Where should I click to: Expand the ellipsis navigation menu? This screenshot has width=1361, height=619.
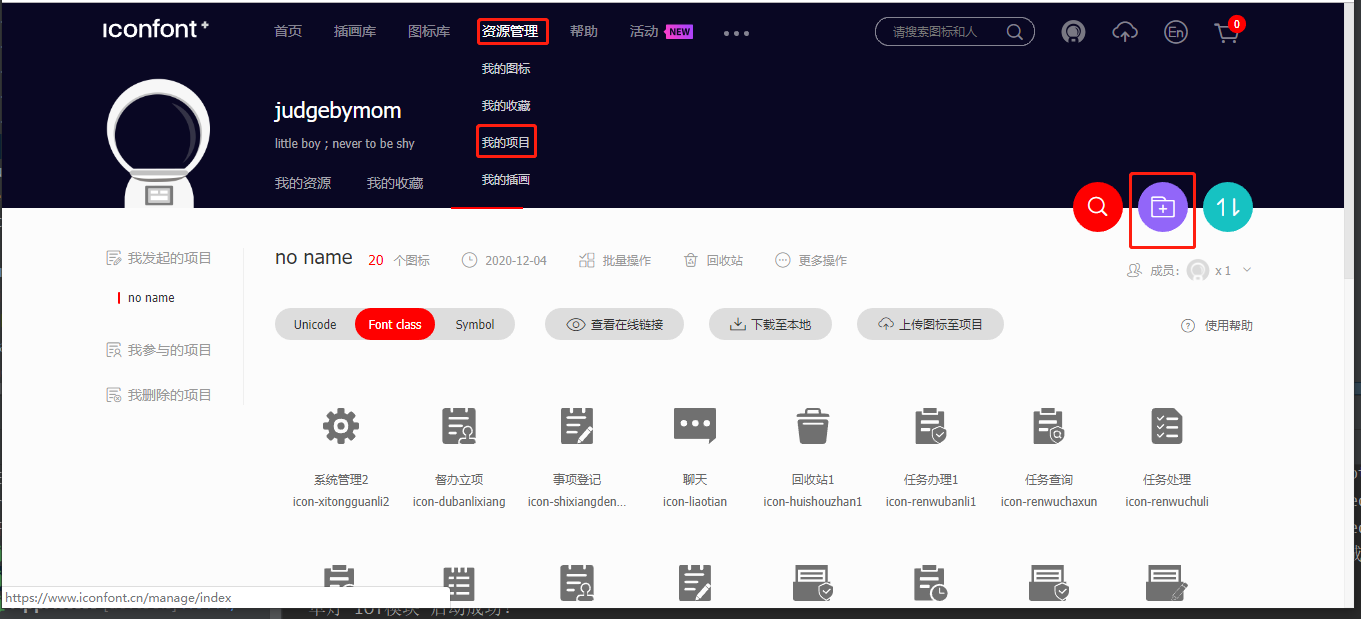[x=736, y=33]
